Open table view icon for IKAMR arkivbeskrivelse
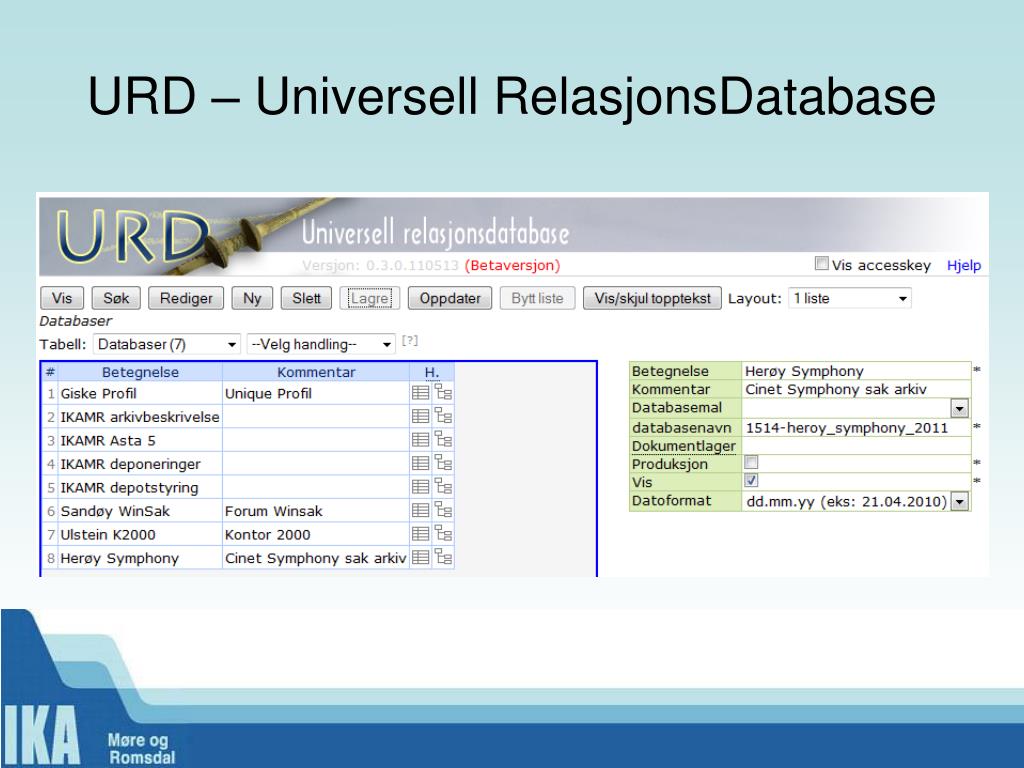This screenshot has height=768, width=1024. [x=421, y=416]
